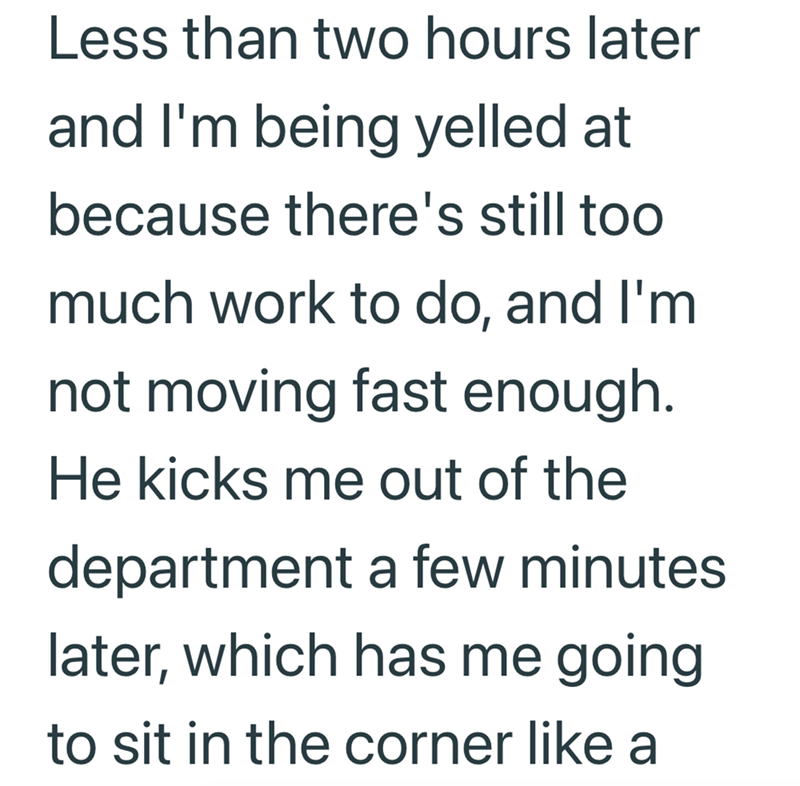Click the word "going" in the text

pos(630,658)
